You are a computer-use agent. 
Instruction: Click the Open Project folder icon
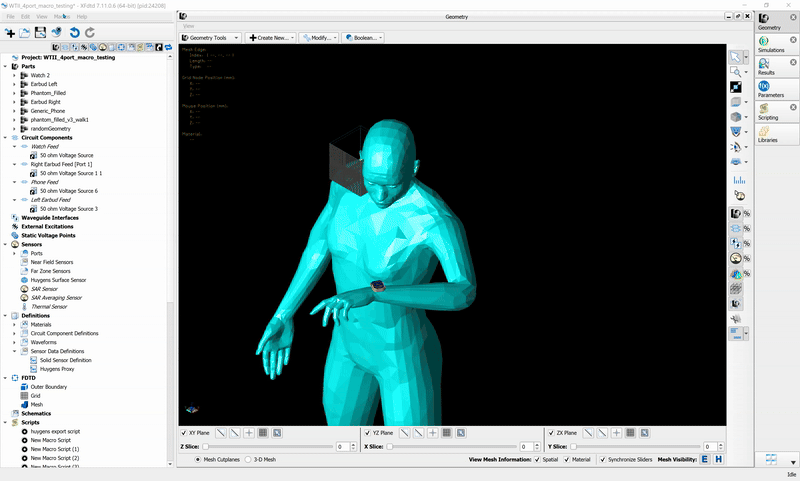tap(24, 33)
